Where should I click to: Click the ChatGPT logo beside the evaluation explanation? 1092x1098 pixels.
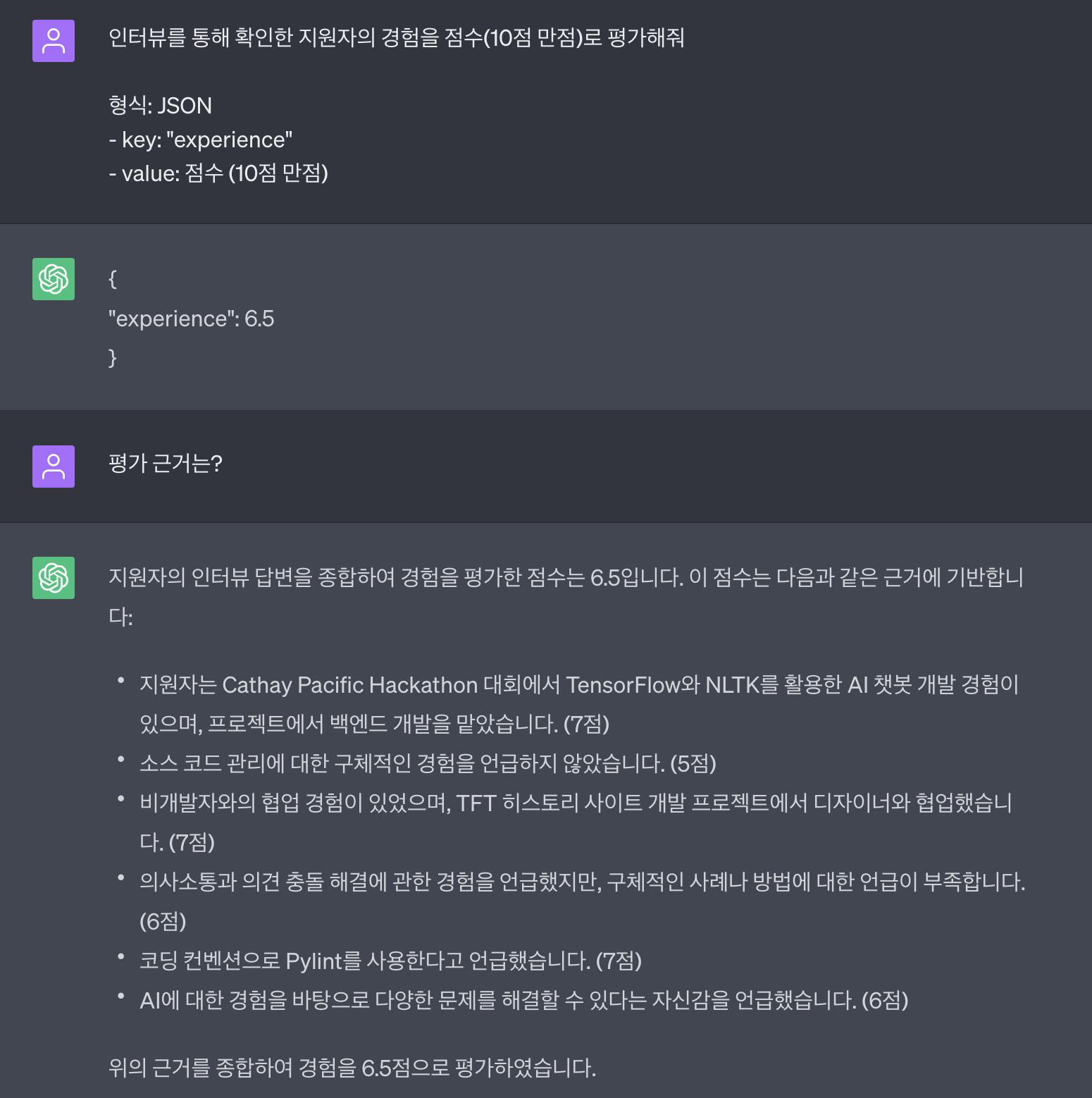[x=54, y=578]
